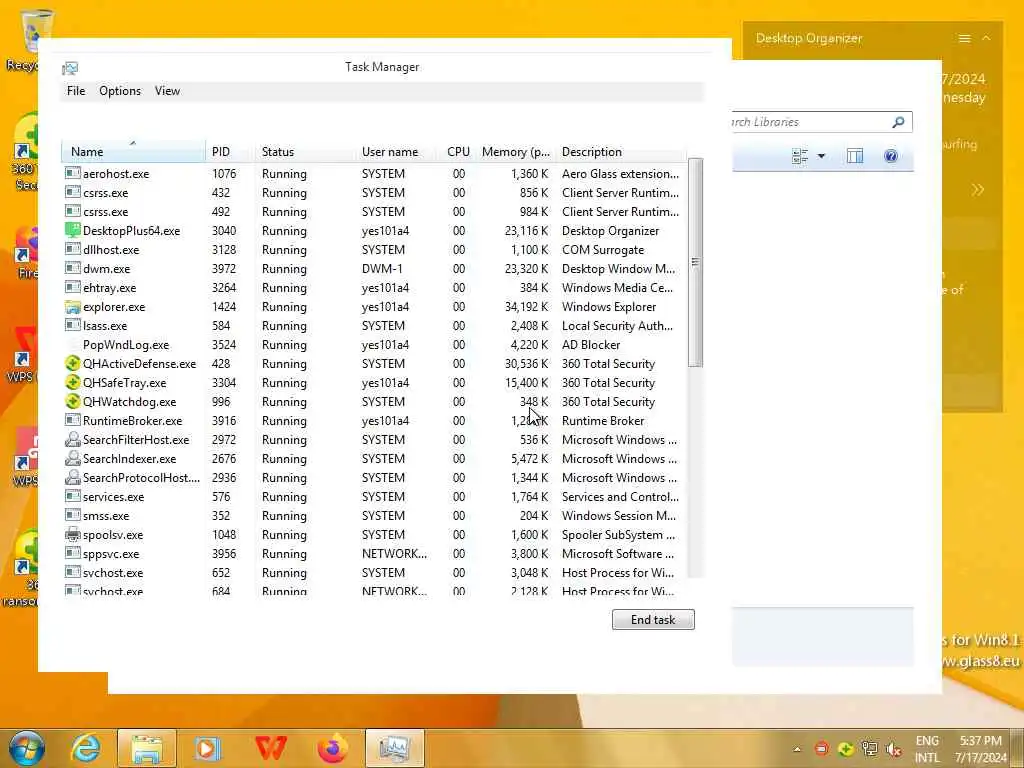Select the aerohost.exe process icon

(x=72, y=173)
